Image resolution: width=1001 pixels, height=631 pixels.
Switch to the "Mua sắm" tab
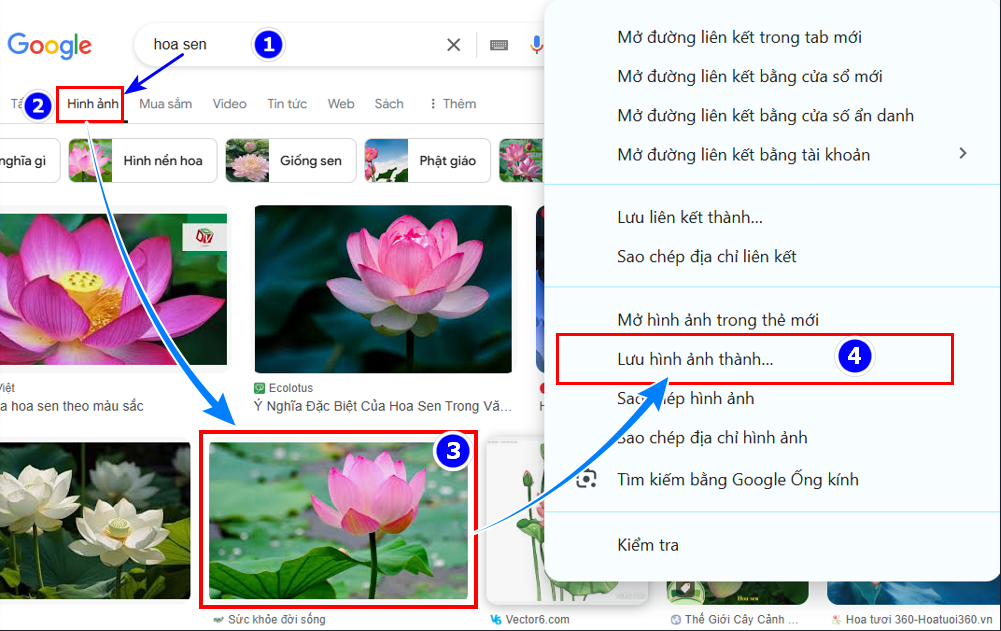[164, 104]
